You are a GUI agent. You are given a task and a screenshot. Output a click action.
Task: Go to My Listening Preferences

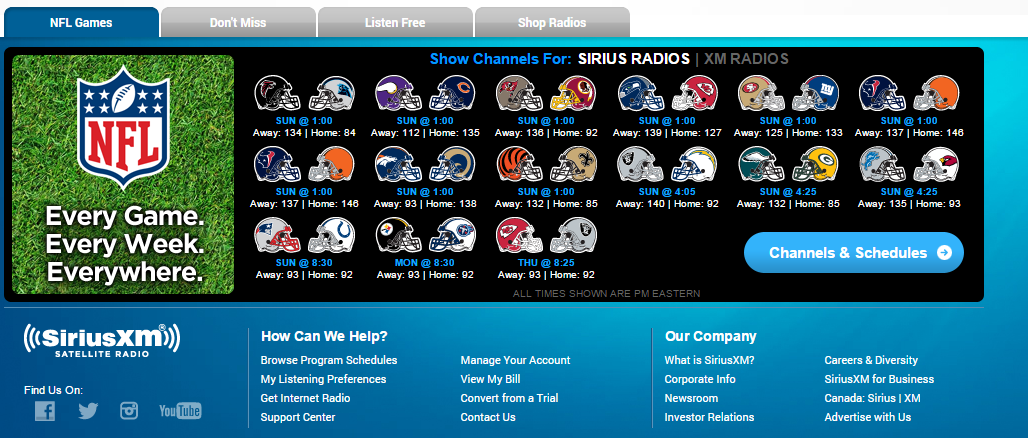(323, 379)
